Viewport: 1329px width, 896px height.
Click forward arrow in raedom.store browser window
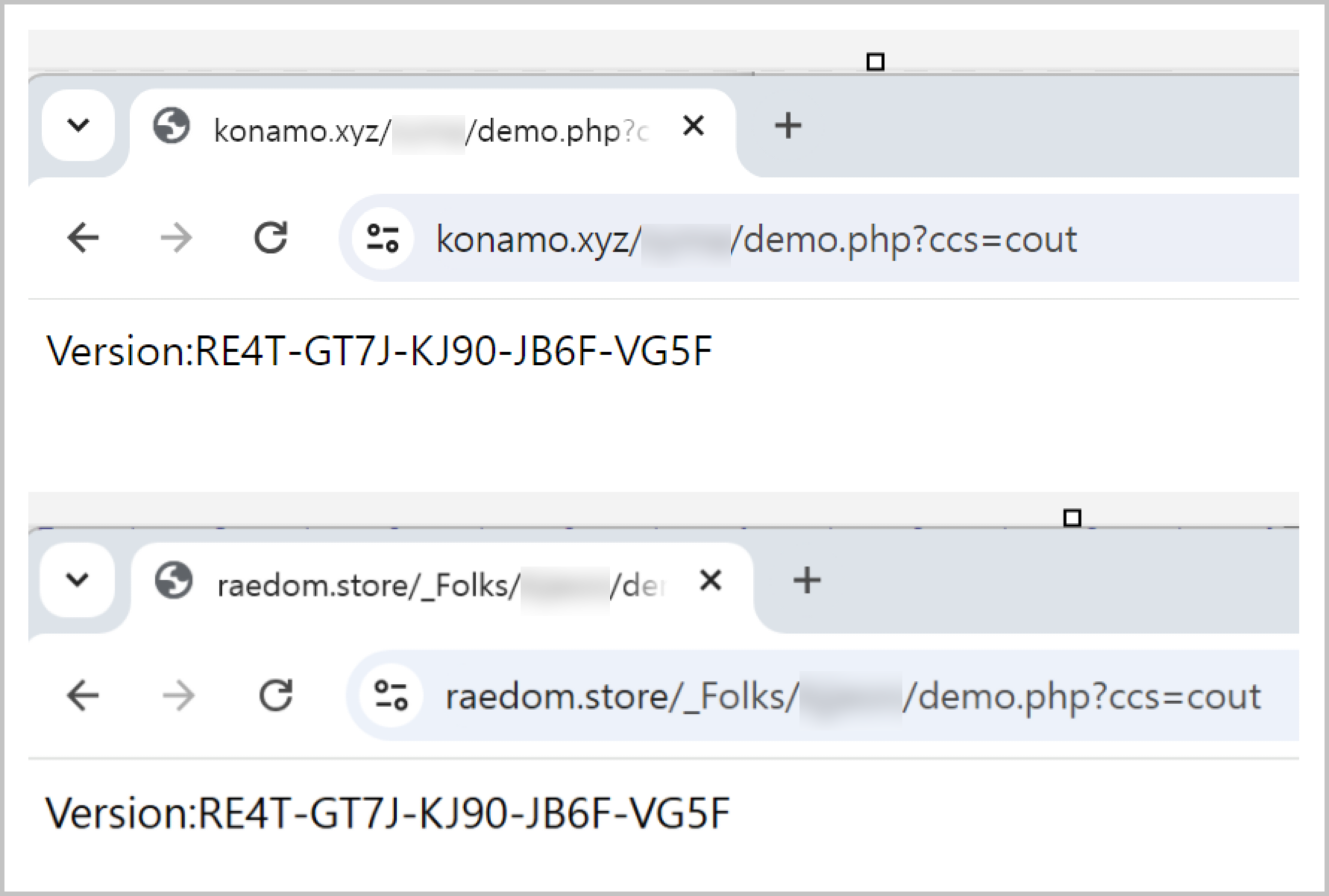178,695
